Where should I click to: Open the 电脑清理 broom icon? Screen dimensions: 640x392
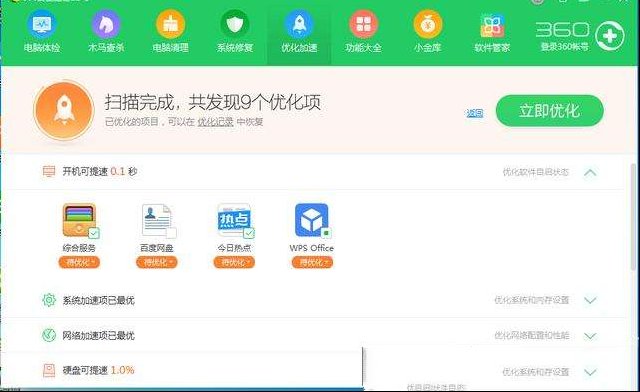point(170,24)
